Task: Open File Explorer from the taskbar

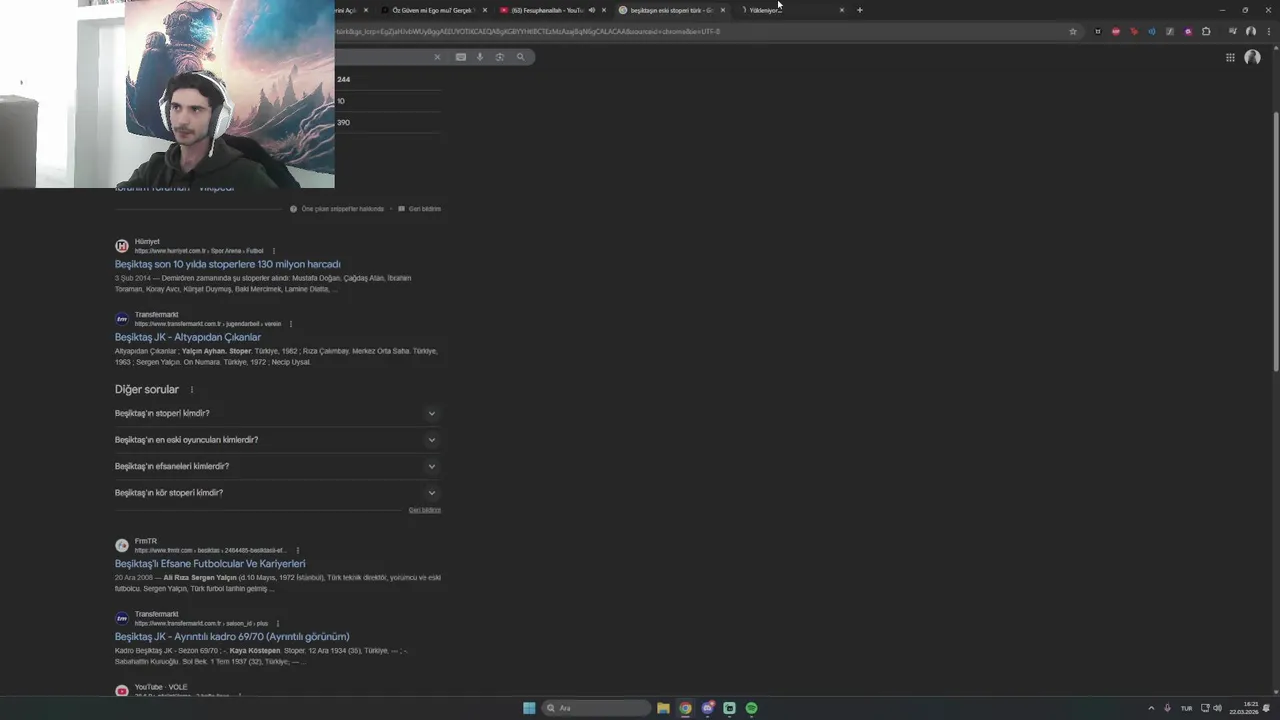Action: 663,708
